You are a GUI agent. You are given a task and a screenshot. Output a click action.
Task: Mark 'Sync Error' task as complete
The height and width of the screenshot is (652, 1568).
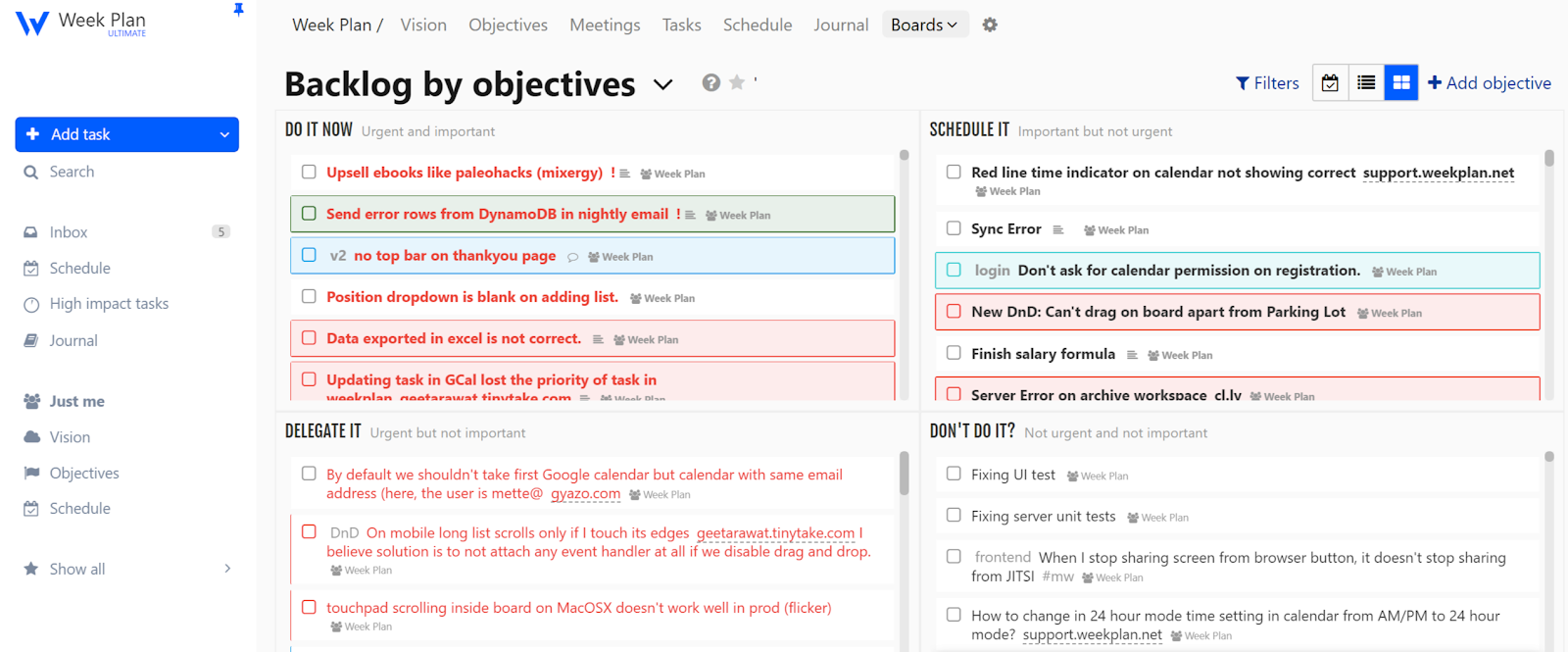tap(954, 228)
